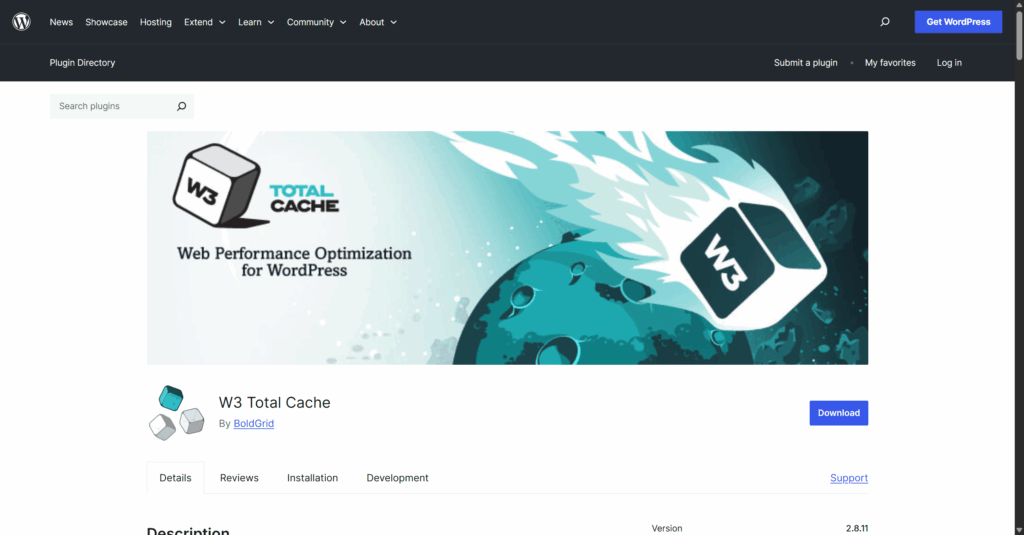The width and height of the screenshot is (1024, 535).
Task: Open the Support link
Action: click(849, 478)
